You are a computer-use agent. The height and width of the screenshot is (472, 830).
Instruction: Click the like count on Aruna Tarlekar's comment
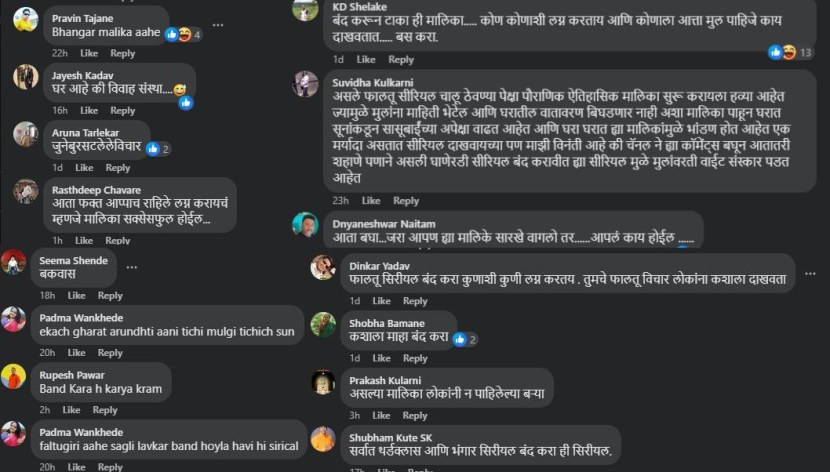166,149
